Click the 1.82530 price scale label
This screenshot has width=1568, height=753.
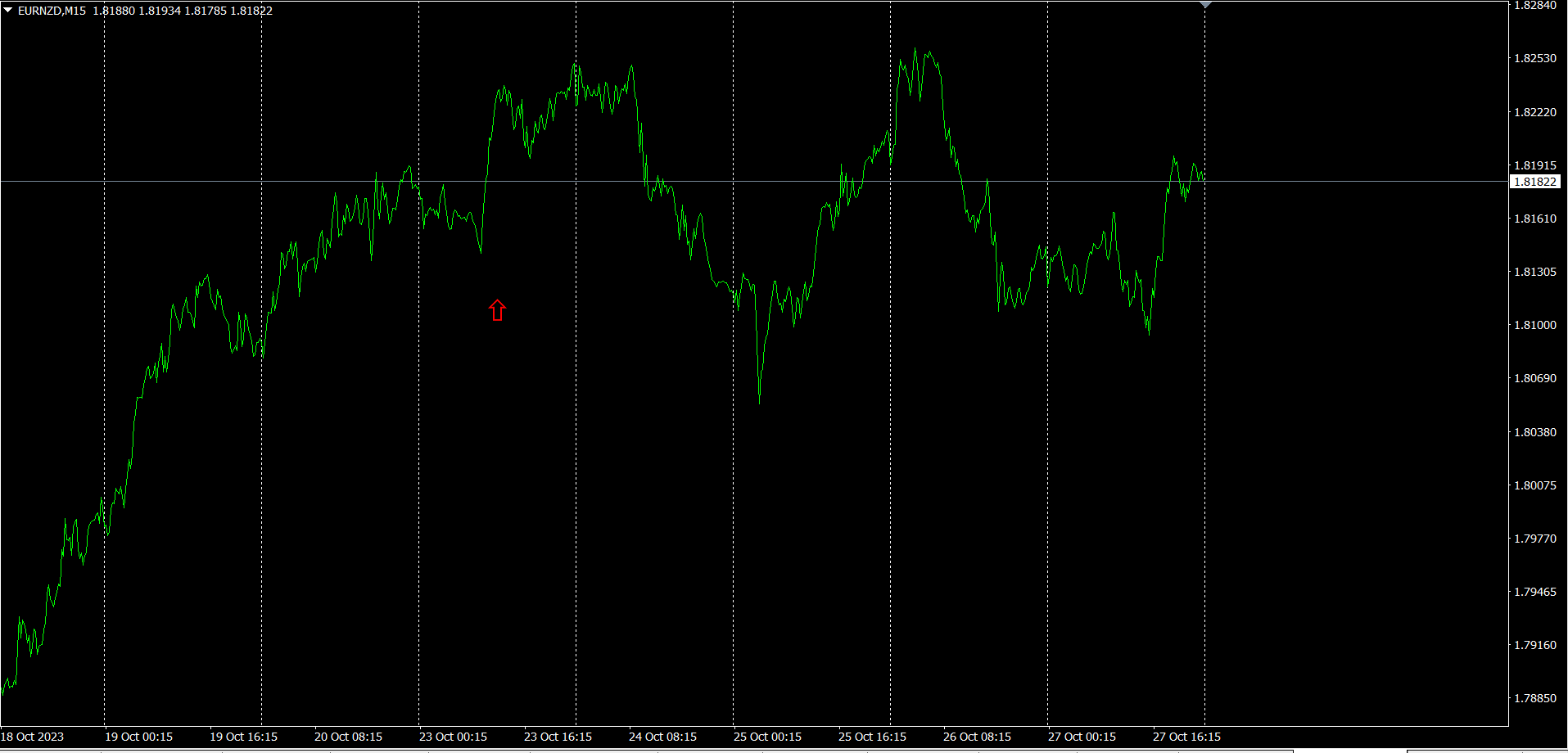coord(1535,58)
